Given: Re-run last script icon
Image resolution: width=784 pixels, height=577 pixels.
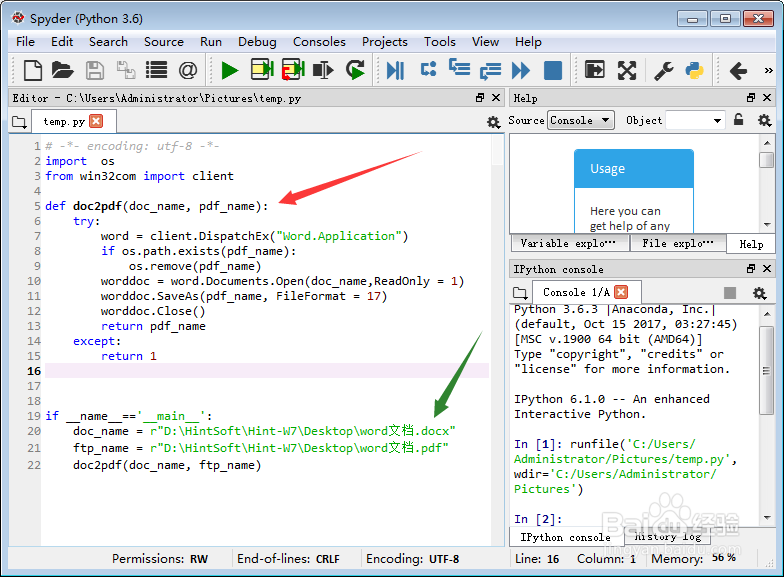Looking at the screenshot, I should pyautogui.click(x=355, y=70).
